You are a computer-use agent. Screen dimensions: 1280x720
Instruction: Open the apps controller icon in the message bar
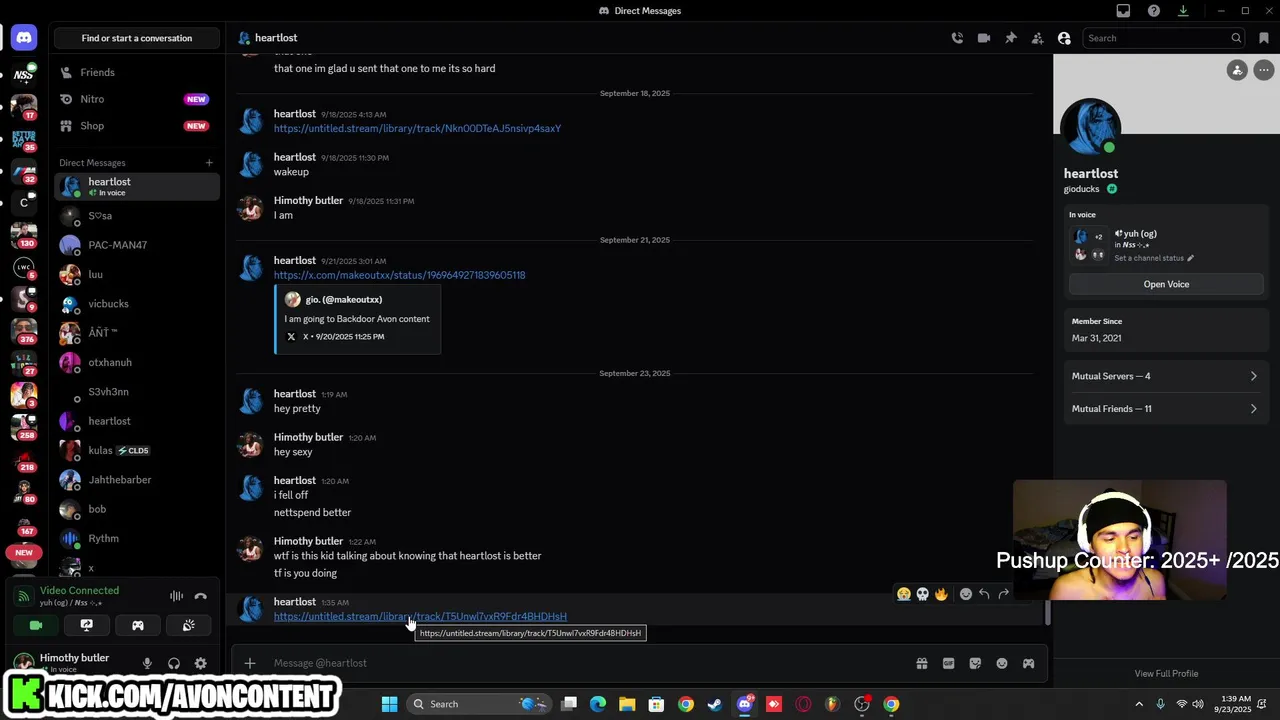[x=1028, y=663]
